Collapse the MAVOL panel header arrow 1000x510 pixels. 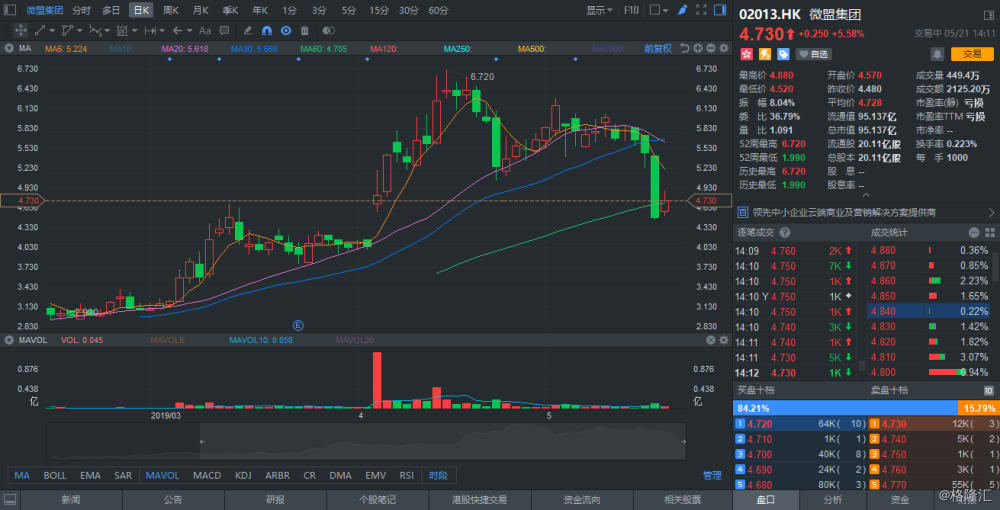click(x=10, y=340)
